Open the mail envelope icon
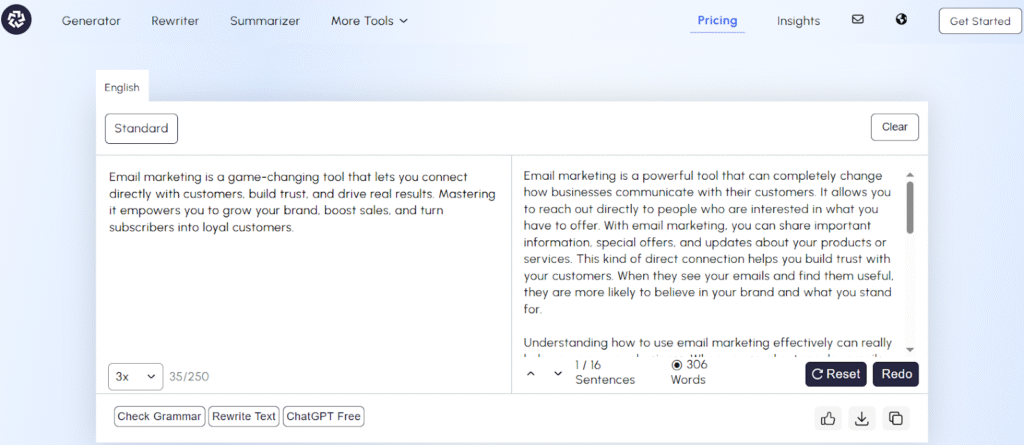Image resolution: width=1024 pixels, height=445 pixels. [857, 19]
